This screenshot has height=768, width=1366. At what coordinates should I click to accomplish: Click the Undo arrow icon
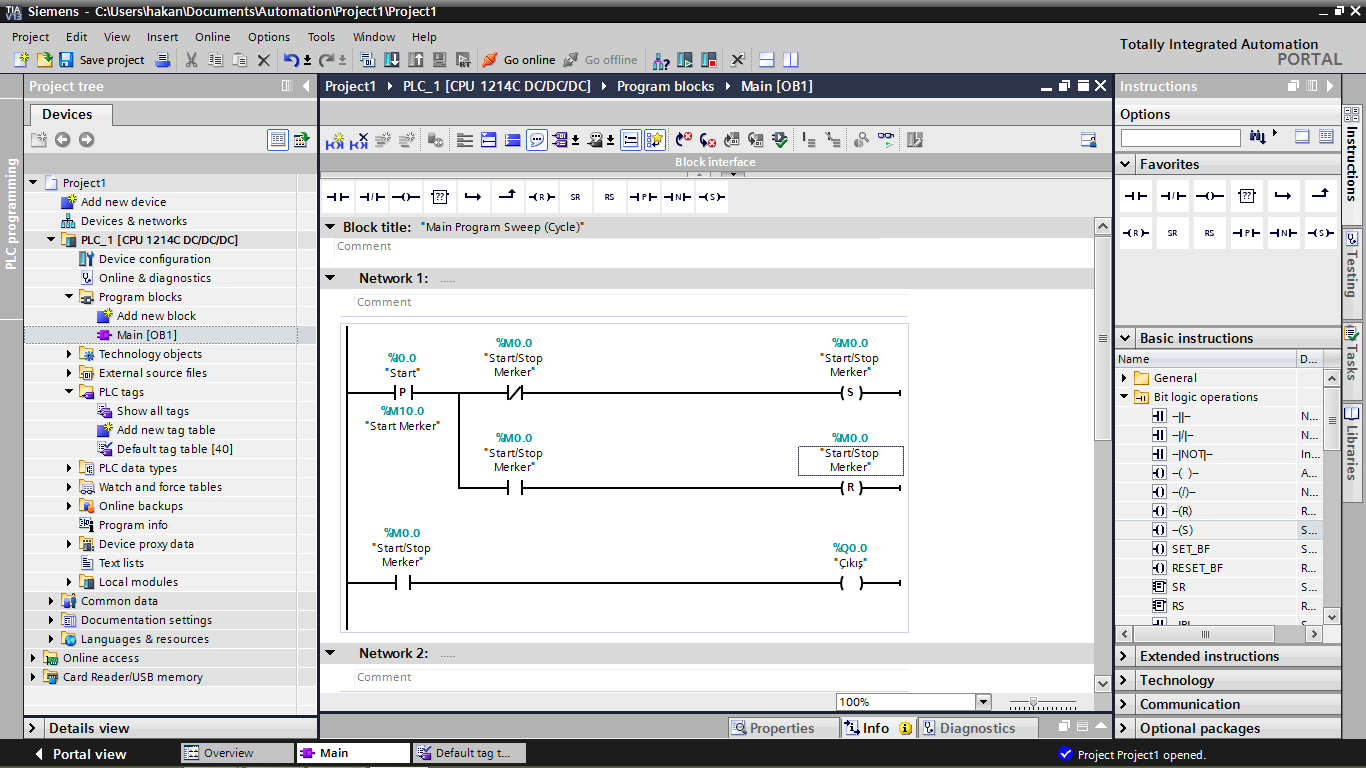(x=290, y=60)
